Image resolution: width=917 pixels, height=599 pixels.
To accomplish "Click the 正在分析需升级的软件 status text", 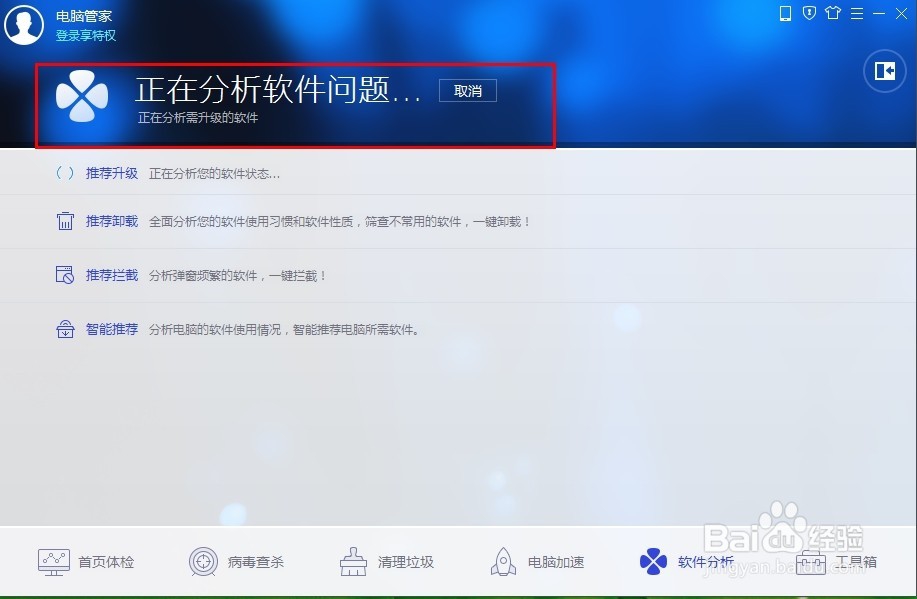I will click(x=198, y=118).
